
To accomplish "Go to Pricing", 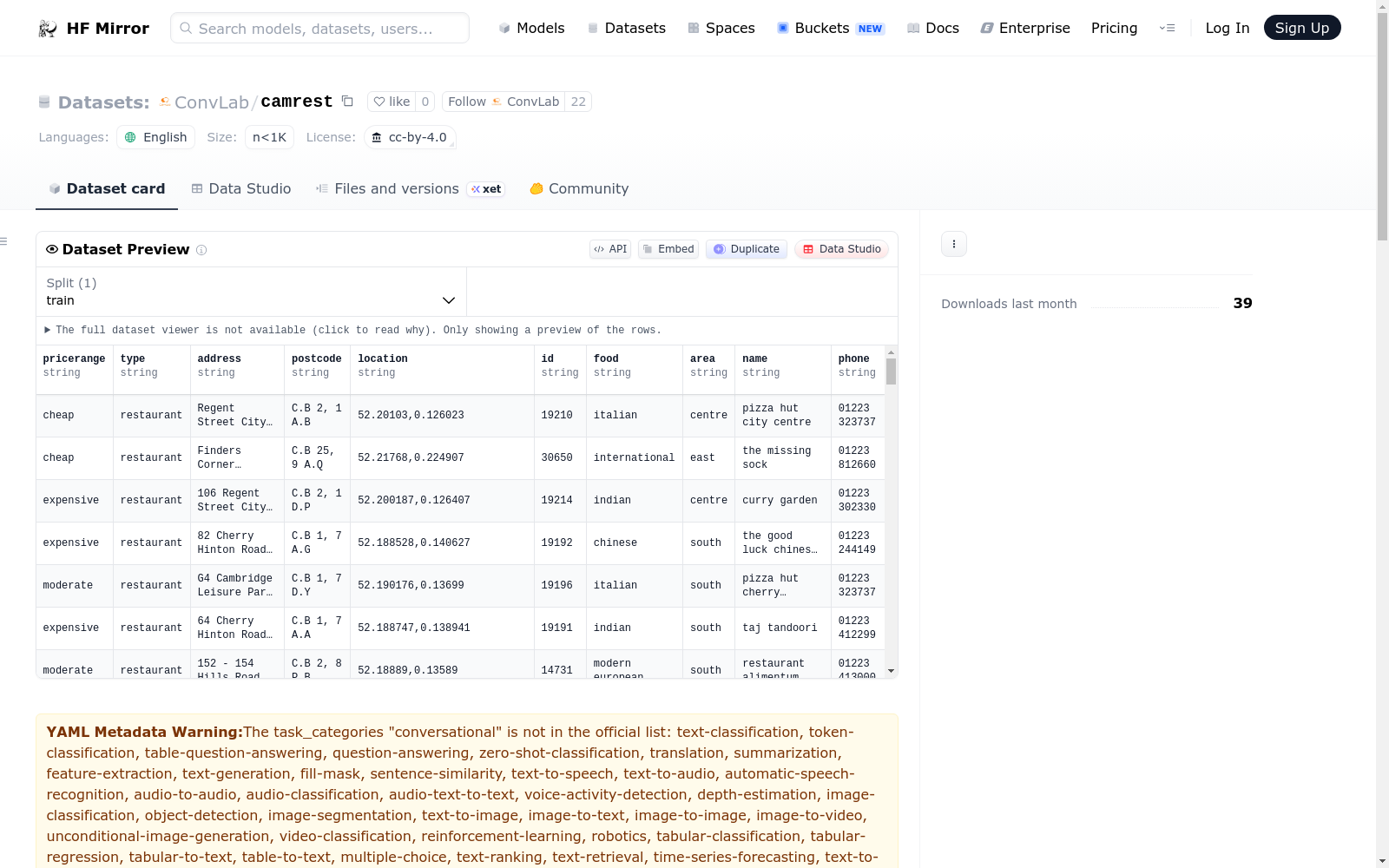I will point(1115,28).
